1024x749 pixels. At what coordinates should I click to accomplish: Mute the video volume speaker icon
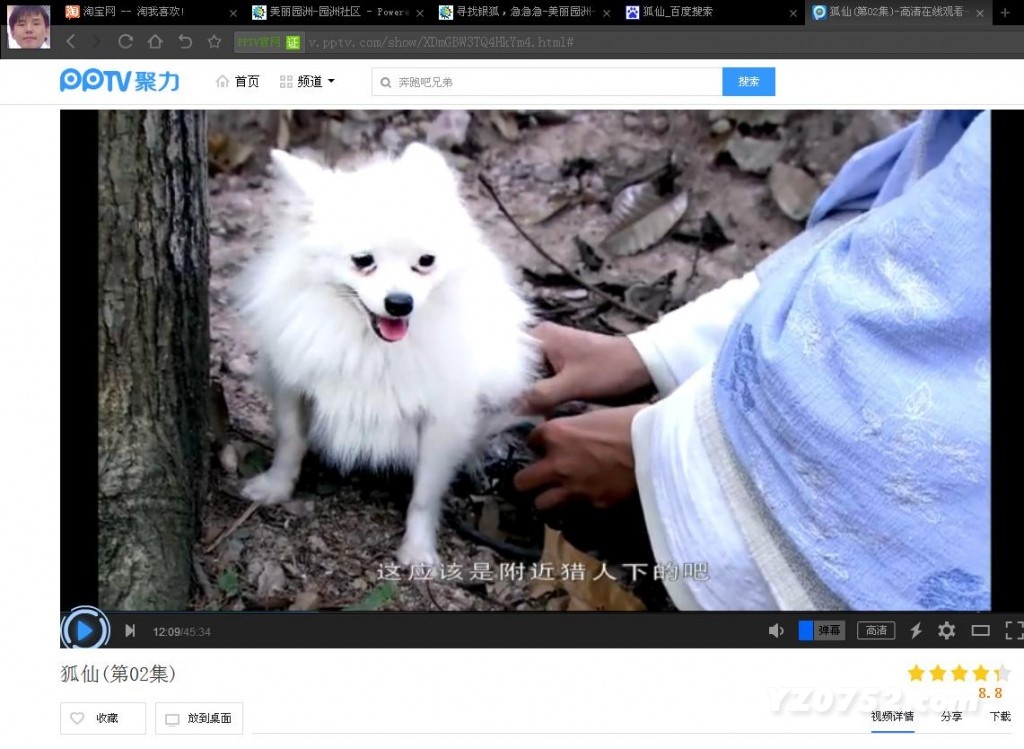[776, 630]
